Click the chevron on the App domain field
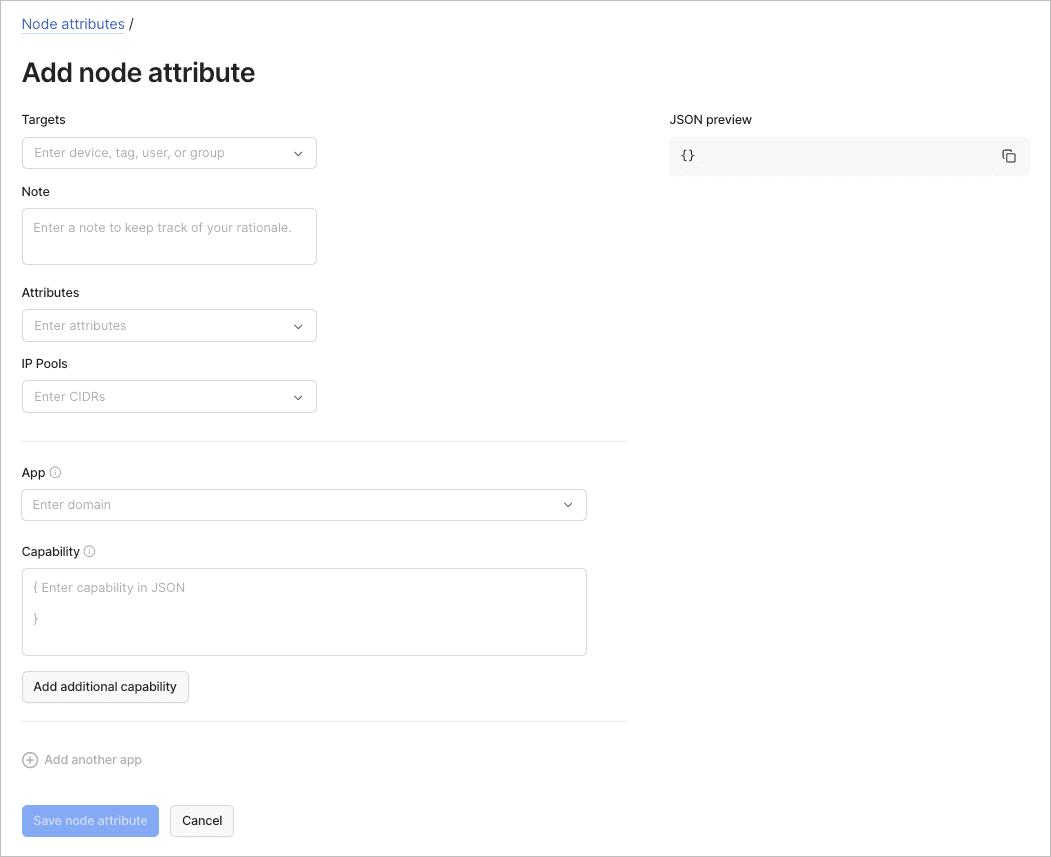 point(568,504)
